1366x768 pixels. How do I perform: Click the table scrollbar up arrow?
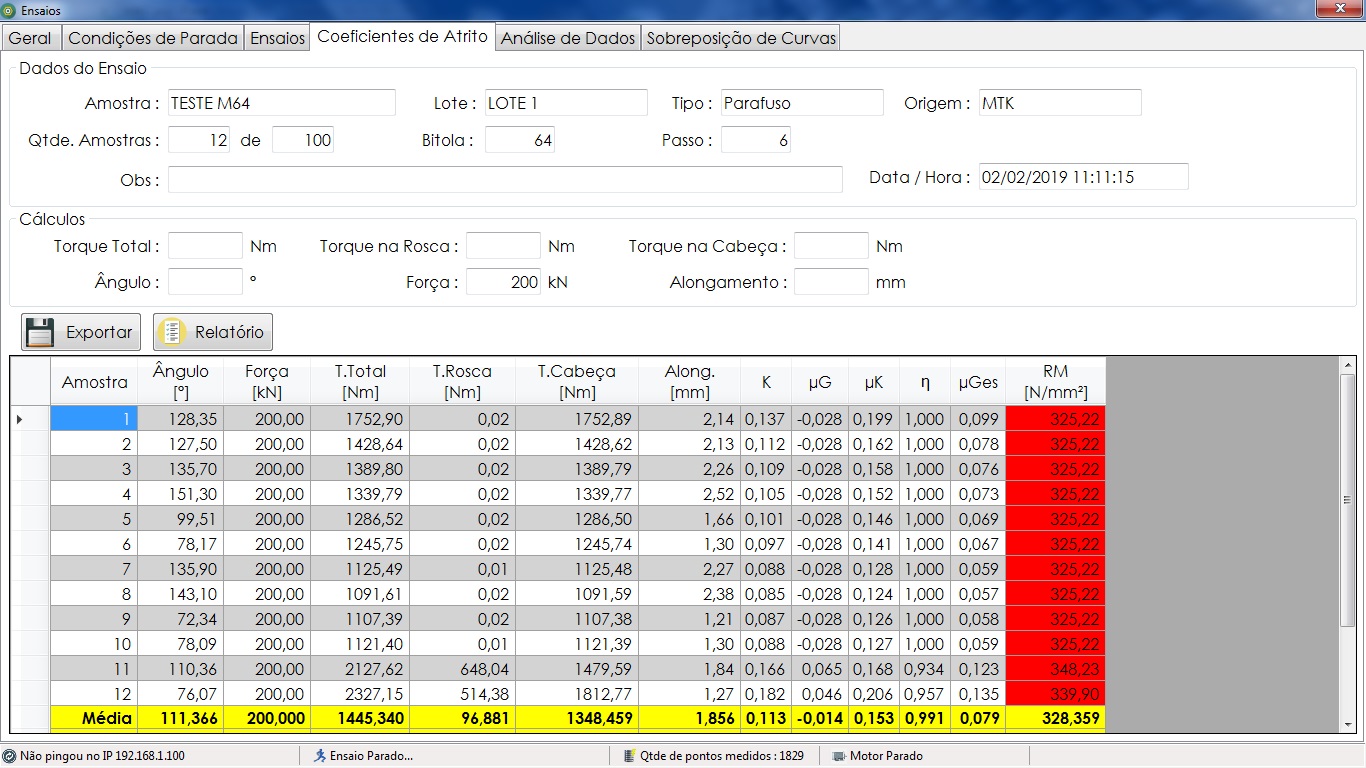click(1348, 367)
